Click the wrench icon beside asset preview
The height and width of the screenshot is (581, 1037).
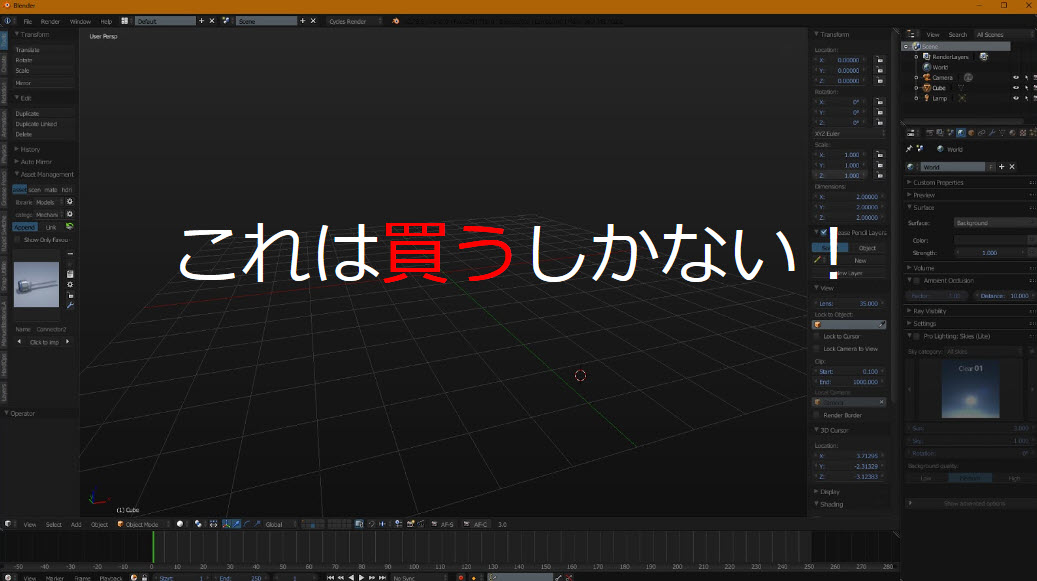click(x=70, y=305)
